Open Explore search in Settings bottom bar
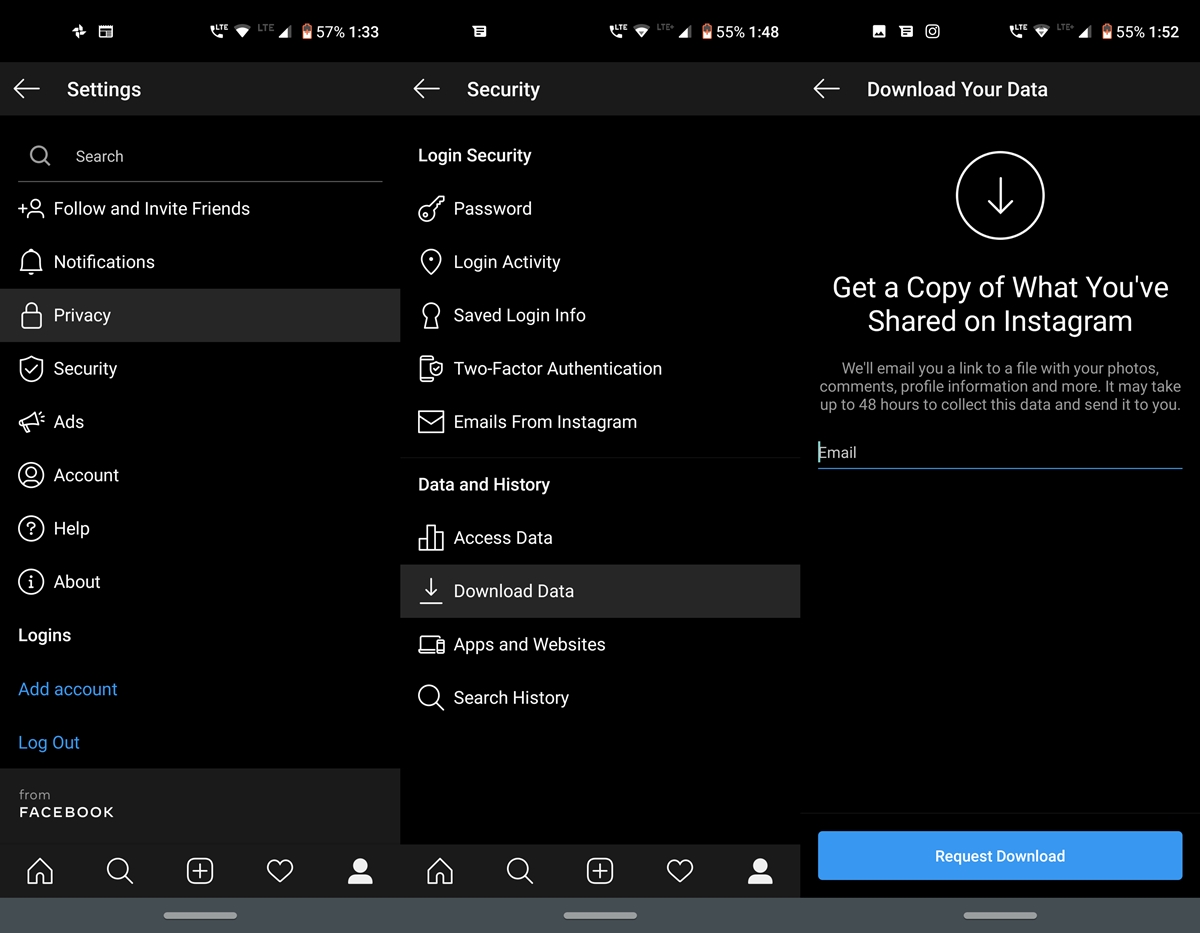 click(x=120, y=871)
